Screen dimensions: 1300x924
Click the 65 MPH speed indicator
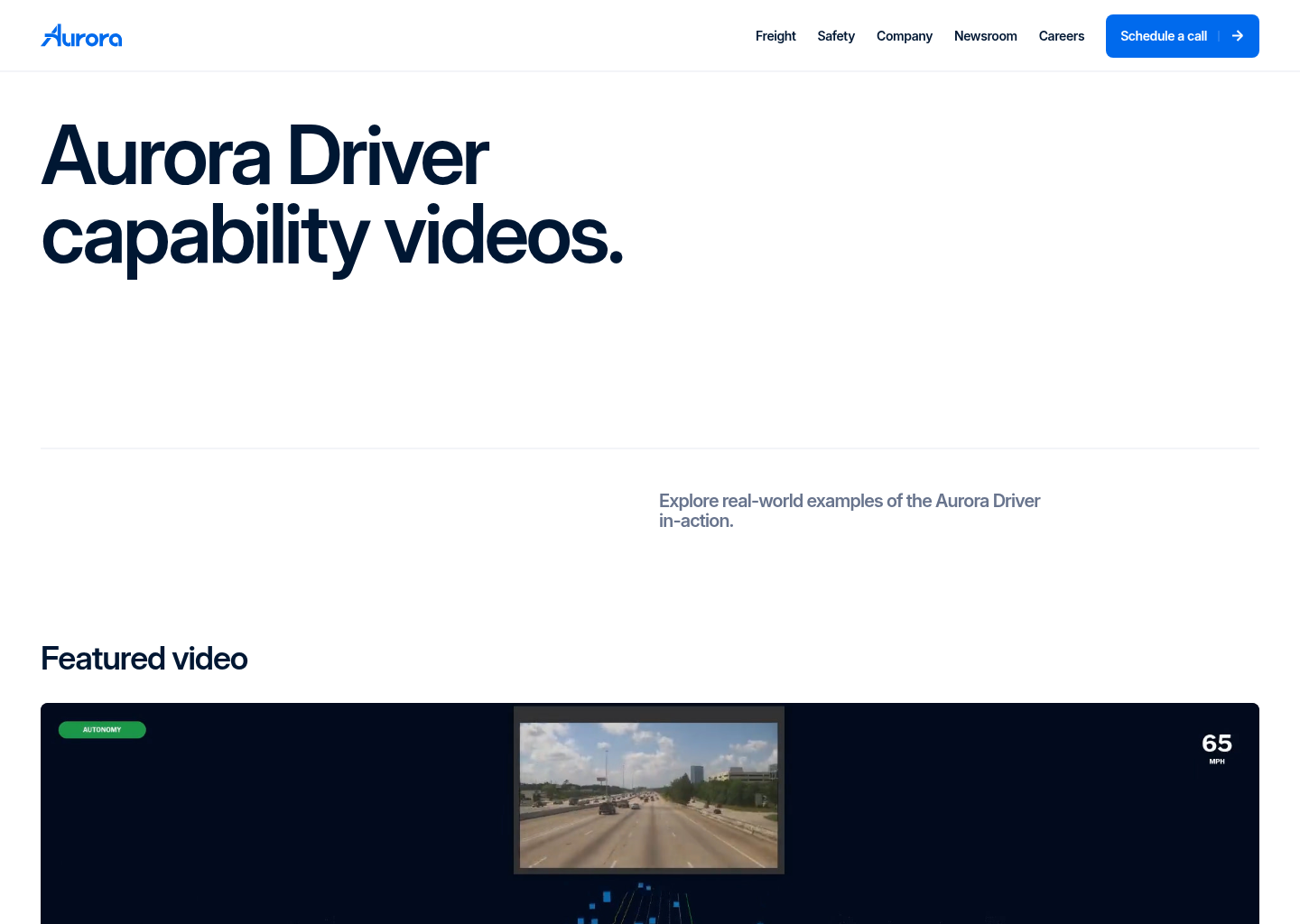coord(1217,748)
